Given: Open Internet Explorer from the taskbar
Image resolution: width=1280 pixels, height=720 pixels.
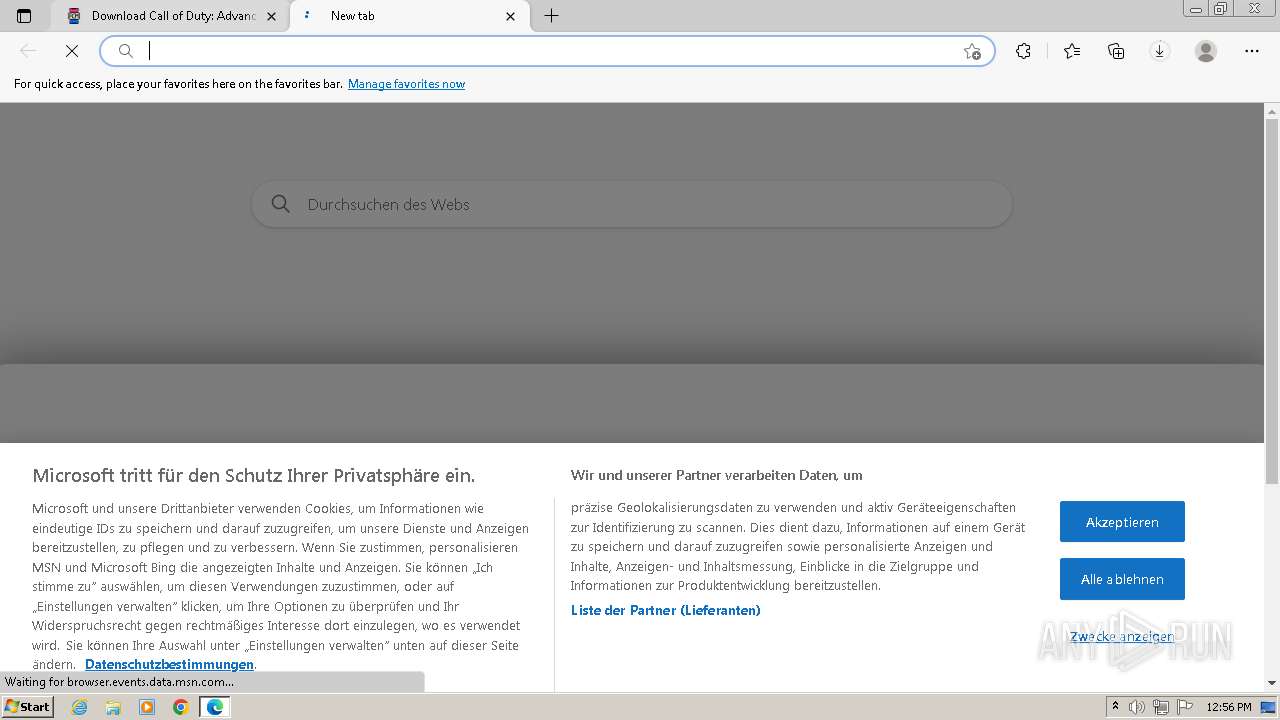Looking at the screenshot, I should 79,707.
